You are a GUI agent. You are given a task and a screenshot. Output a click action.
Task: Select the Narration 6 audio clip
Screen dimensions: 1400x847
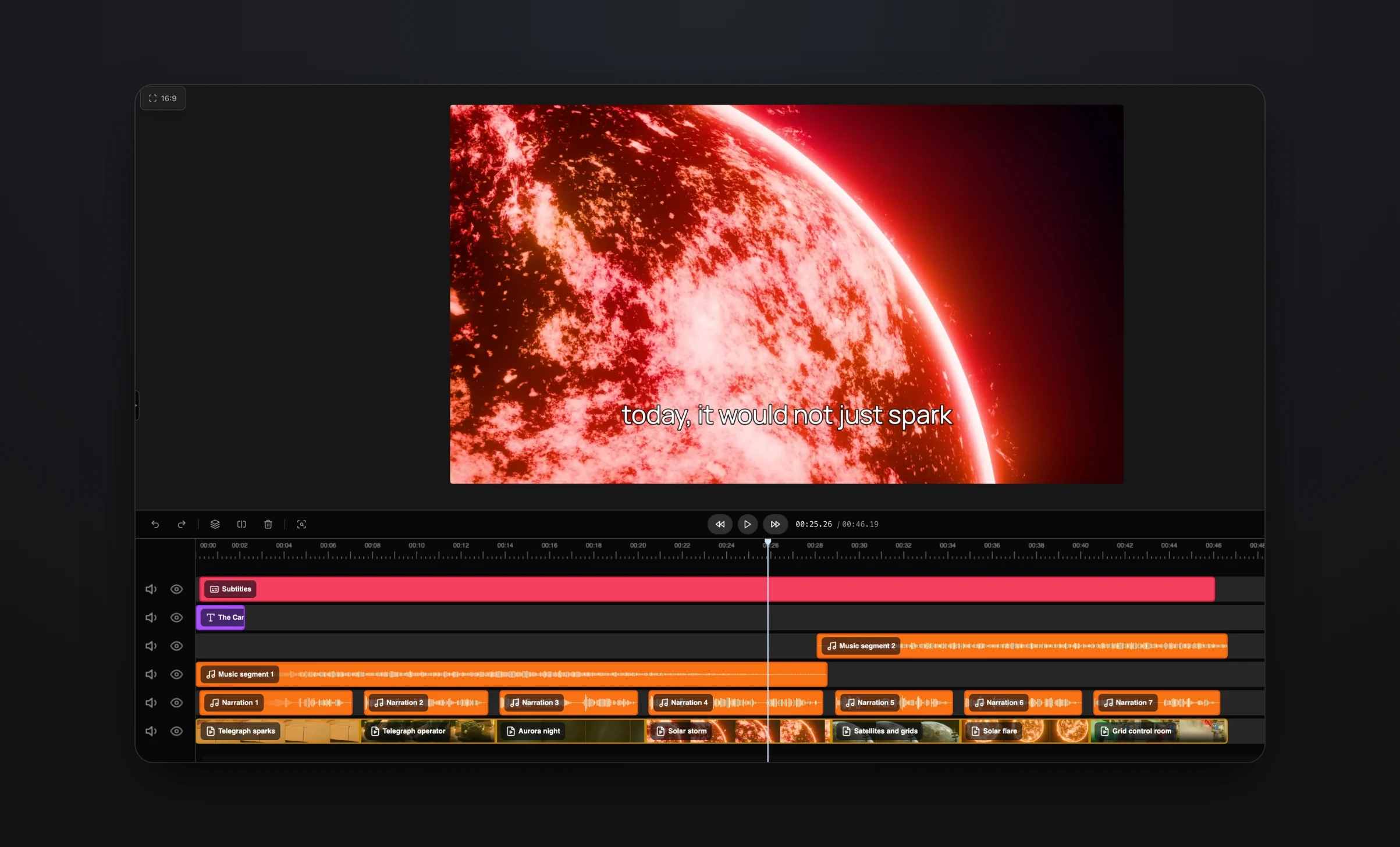pyautogui.click(x=1023, y=703)
